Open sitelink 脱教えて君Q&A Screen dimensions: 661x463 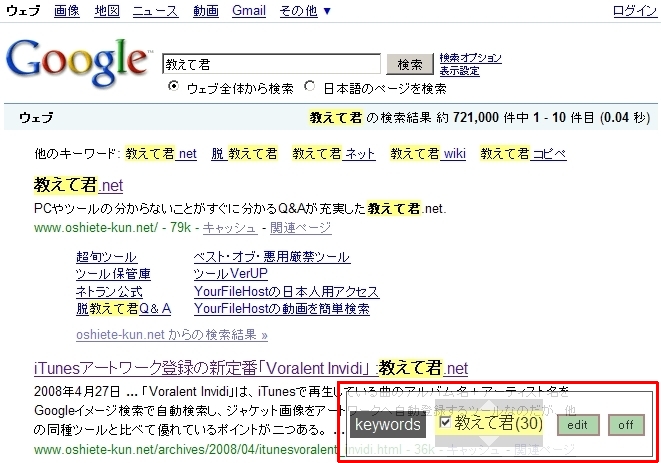click(x=124, y=309)
